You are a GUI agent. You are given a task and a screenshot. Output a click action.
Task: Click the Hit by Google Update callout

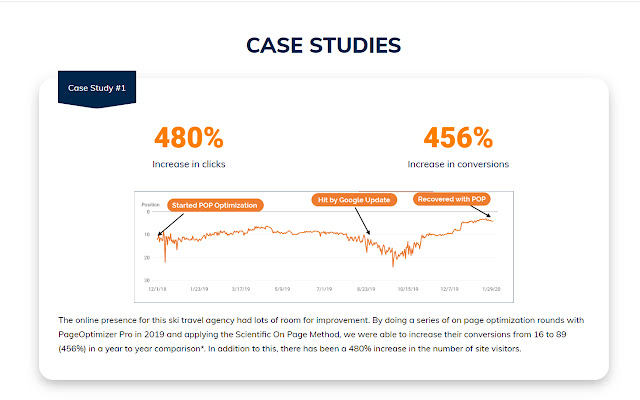click(x=353, y=200)
